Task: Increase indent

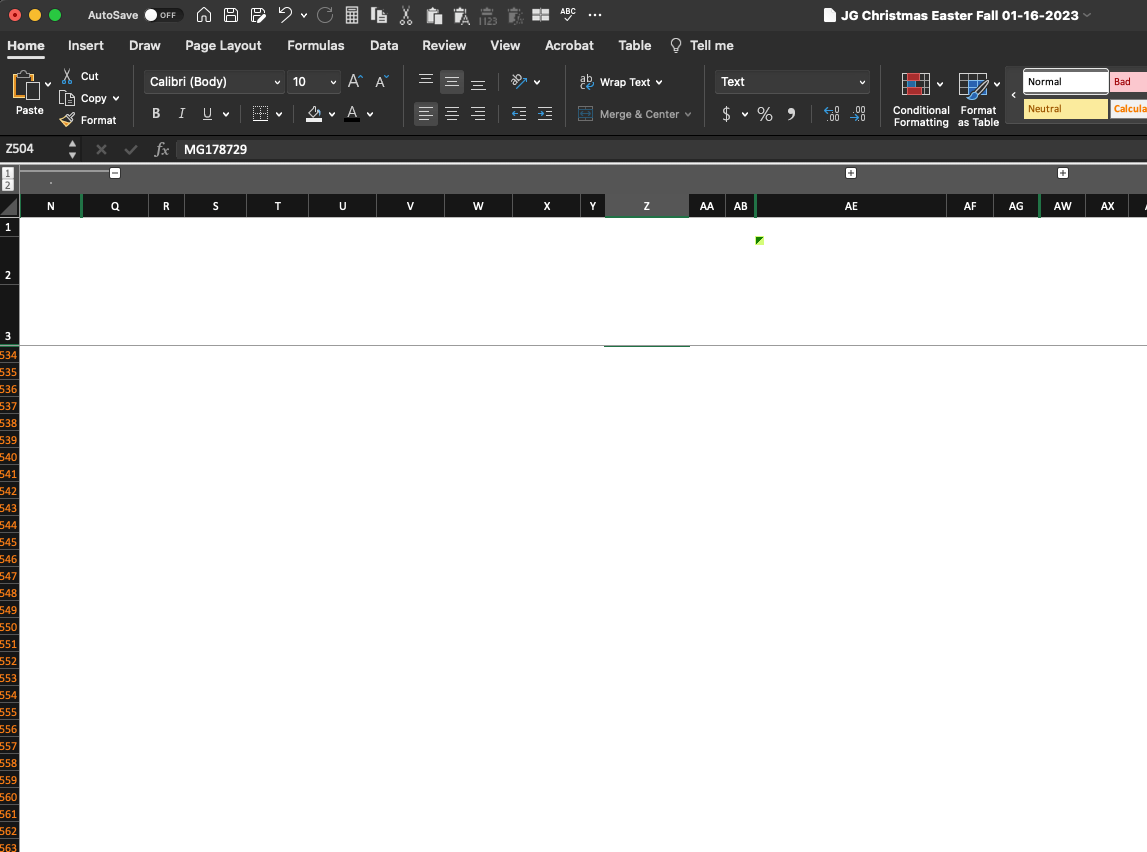Action: click(x=545, y=113)
